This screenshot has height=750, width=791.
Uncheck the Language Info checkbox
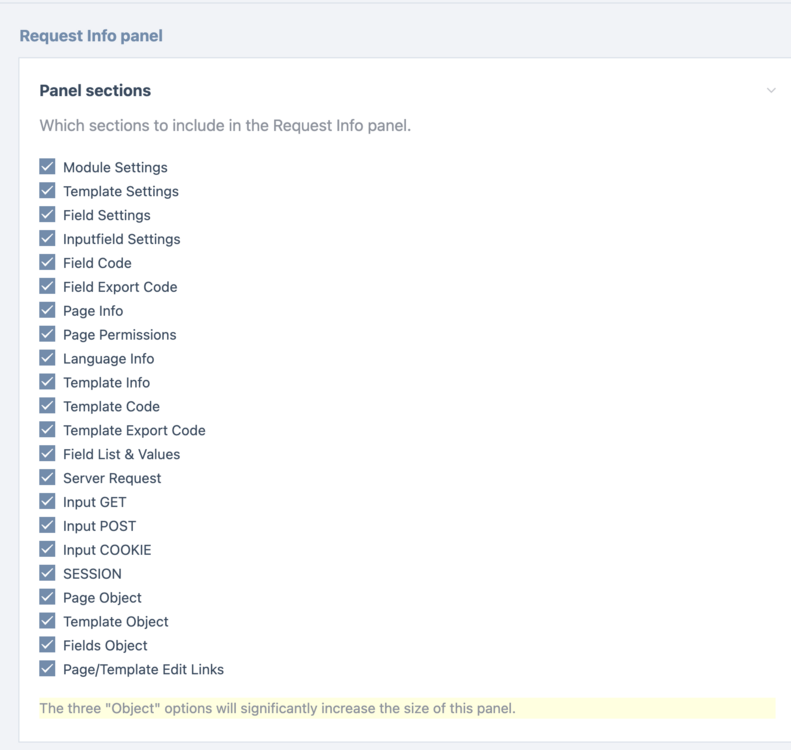click(x=47, y=358)
